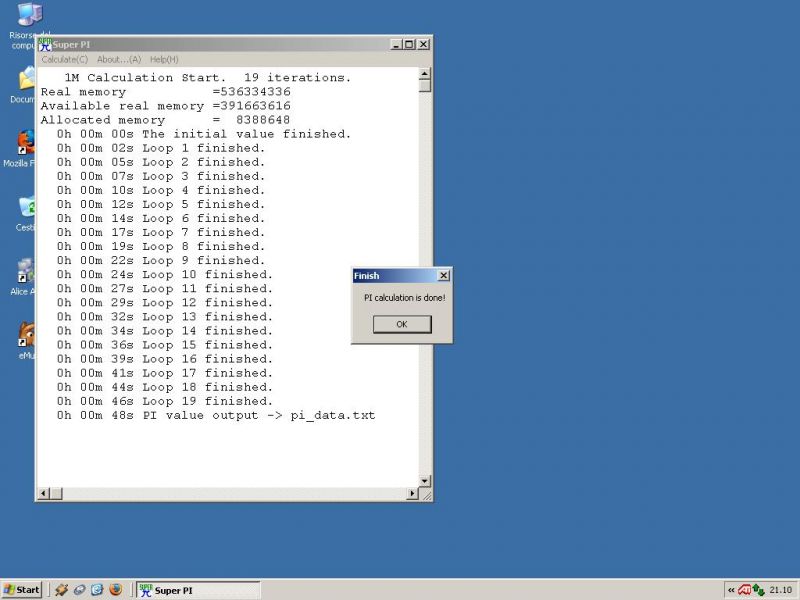Close the Finish dialog
Viewport: 800px width, 600px height.
444,276
